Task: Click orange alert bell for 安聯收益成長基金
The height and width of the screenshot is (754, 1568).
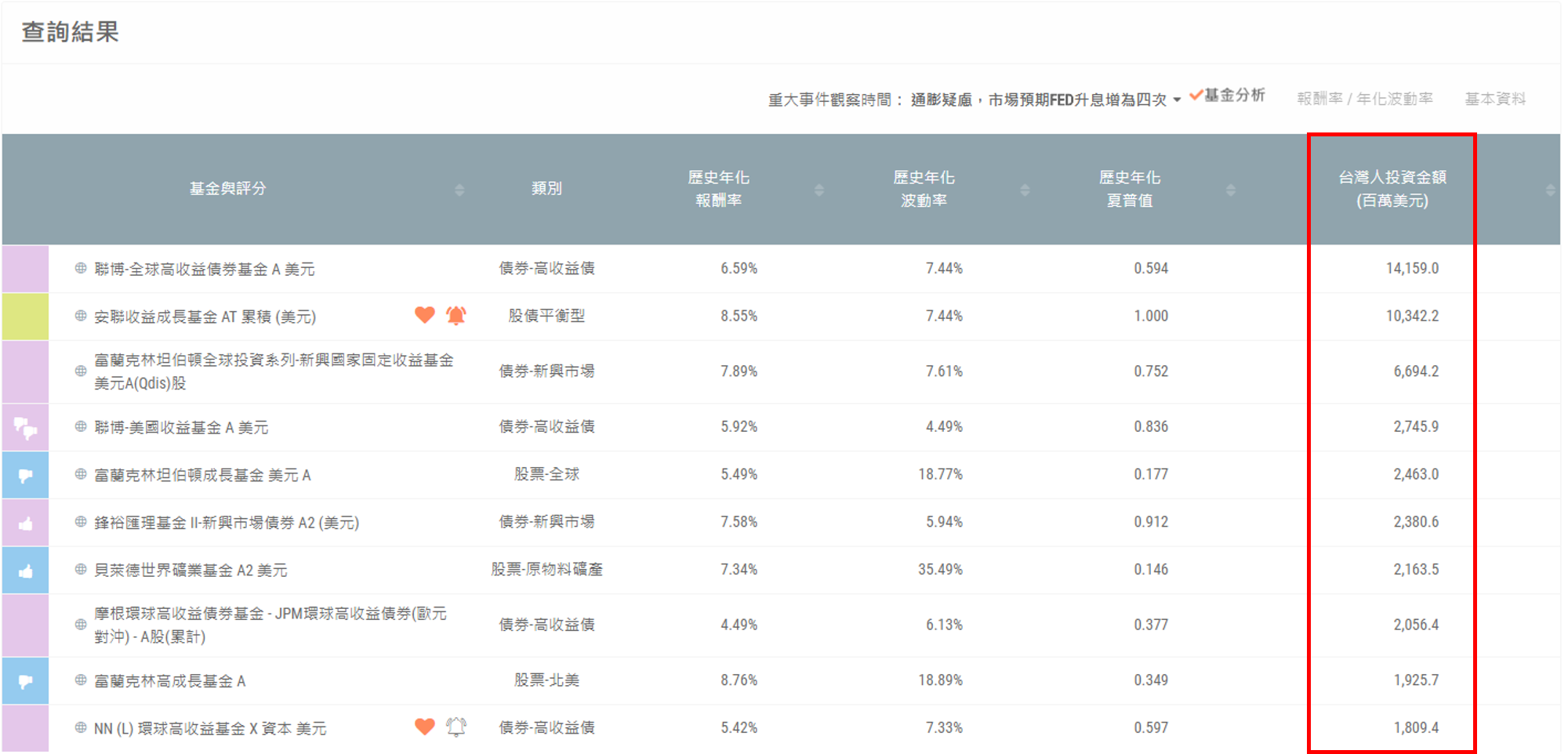Action: 457,315
